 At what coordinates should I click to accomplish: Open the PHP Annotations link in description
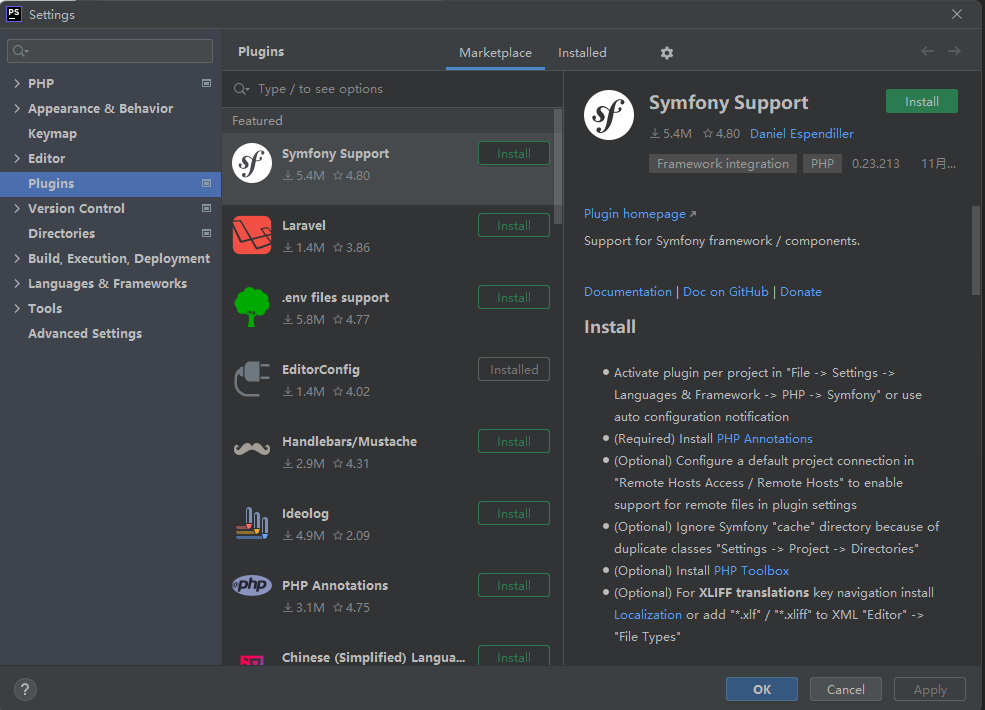pos(765,439)
